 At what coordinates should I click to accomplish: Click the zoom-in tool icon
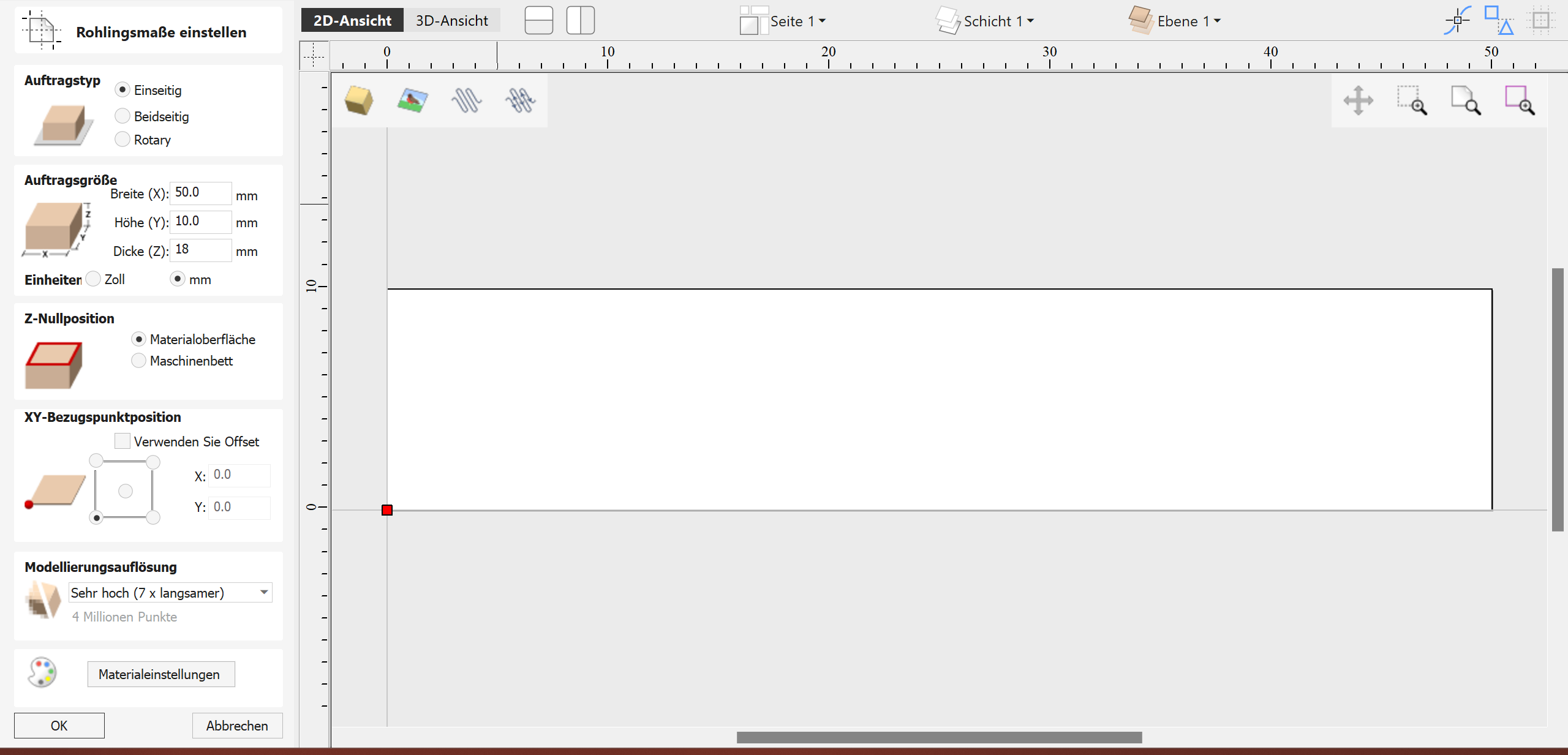pos(1413,100)
